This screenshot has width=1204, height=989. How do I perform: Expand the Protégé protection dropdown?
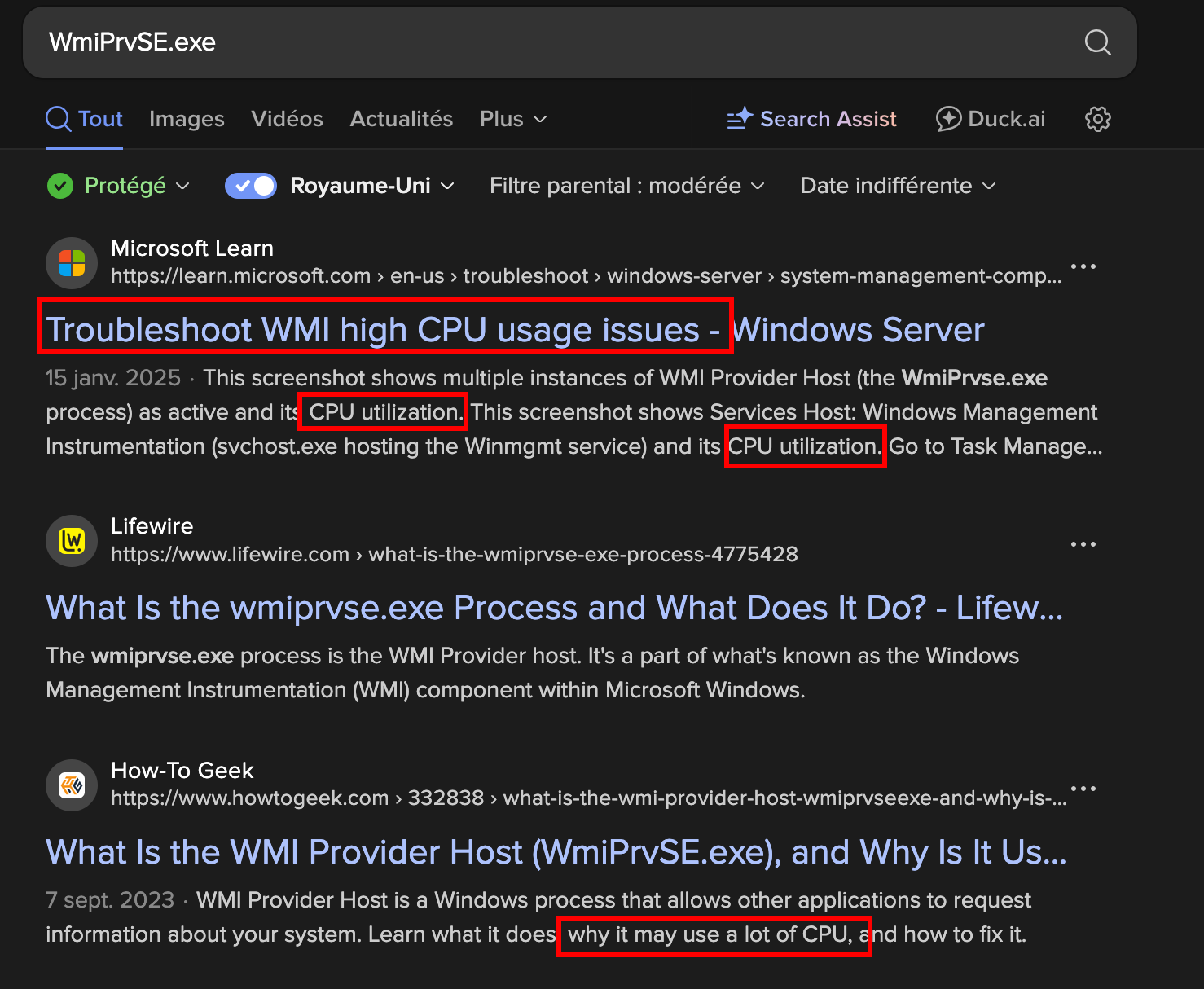[x=119, y=187]
